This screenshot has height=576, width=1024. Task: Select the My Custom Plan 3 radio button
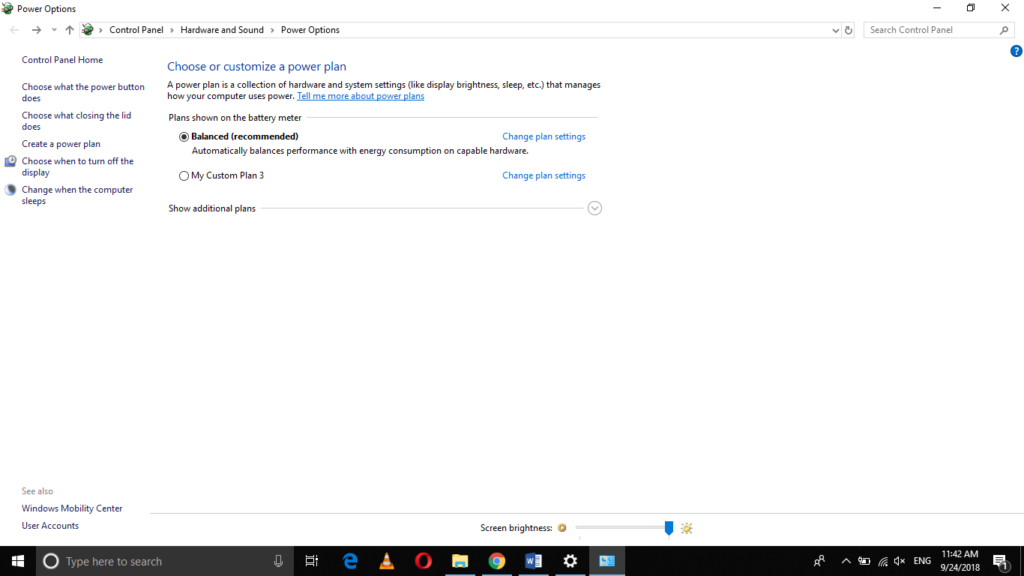click(x=183, y=175)
